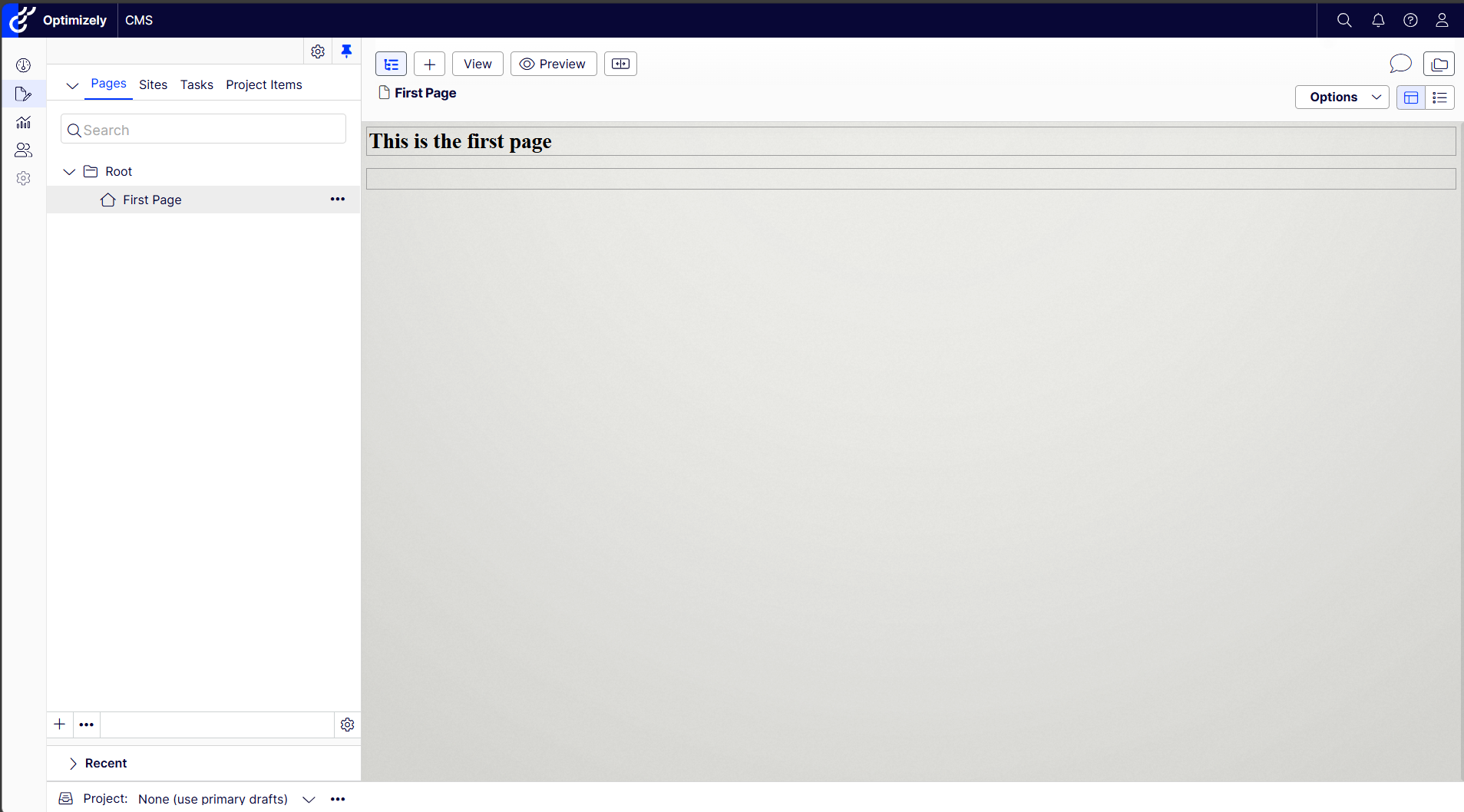Open the project bar more options dots
The image size is (1464, 812).
[x=338, y=799]
